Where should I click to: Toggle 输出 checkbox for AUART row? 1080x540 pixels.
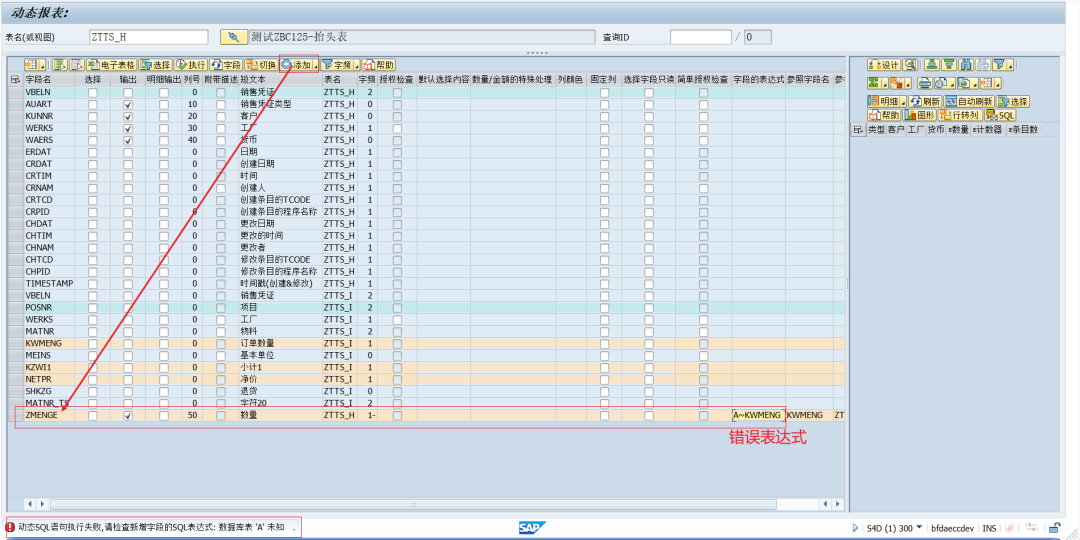[127, 104]
